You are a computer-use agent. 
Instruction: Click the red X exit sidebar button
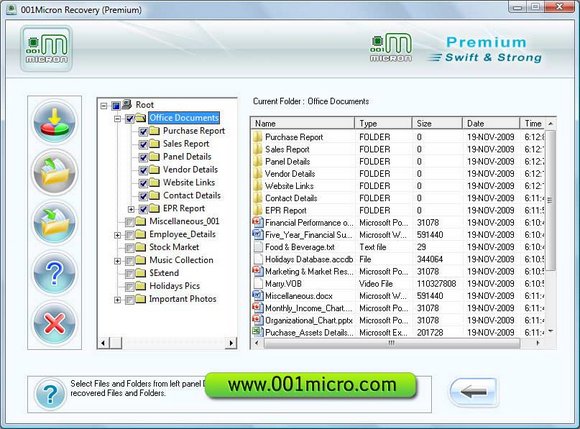point(54,324)
